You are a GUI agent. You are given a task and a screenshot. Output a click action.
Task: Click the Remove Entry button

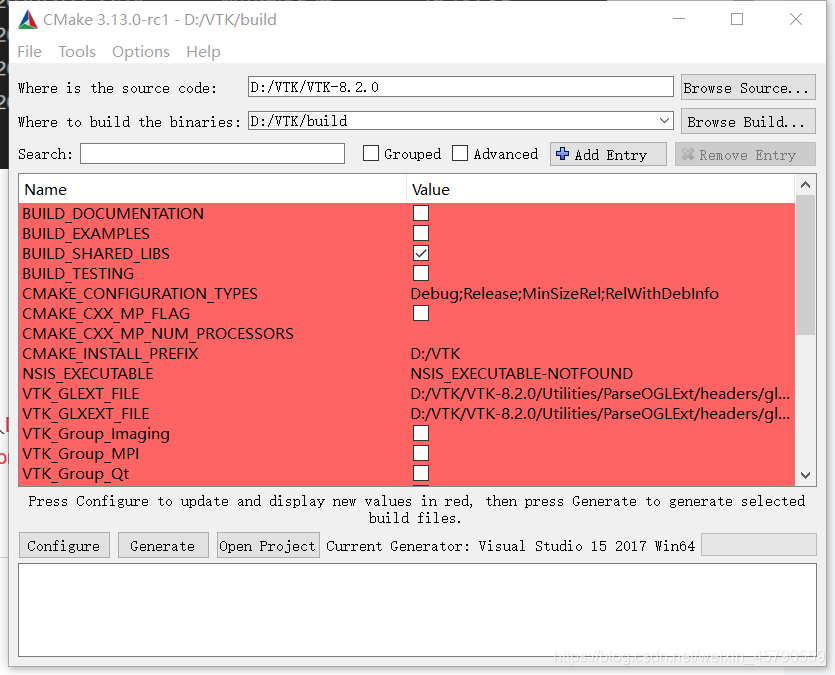pyautogui.click(x=745, y=155)
